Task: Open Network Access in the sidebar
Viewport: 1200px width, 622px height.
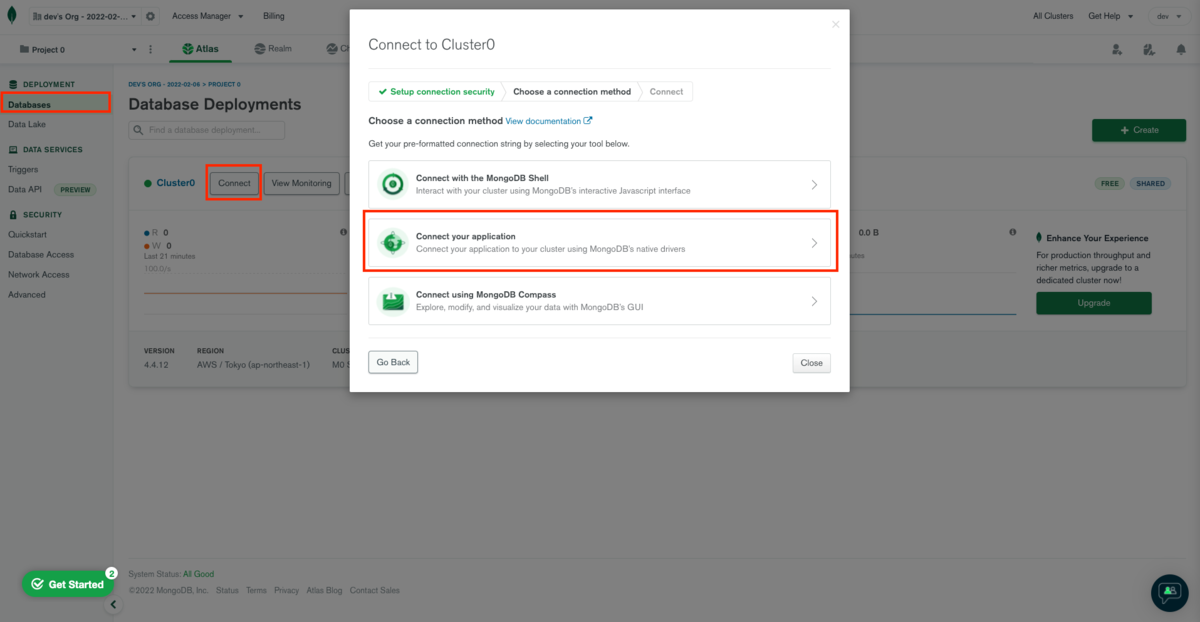Action: click(39, 274)
